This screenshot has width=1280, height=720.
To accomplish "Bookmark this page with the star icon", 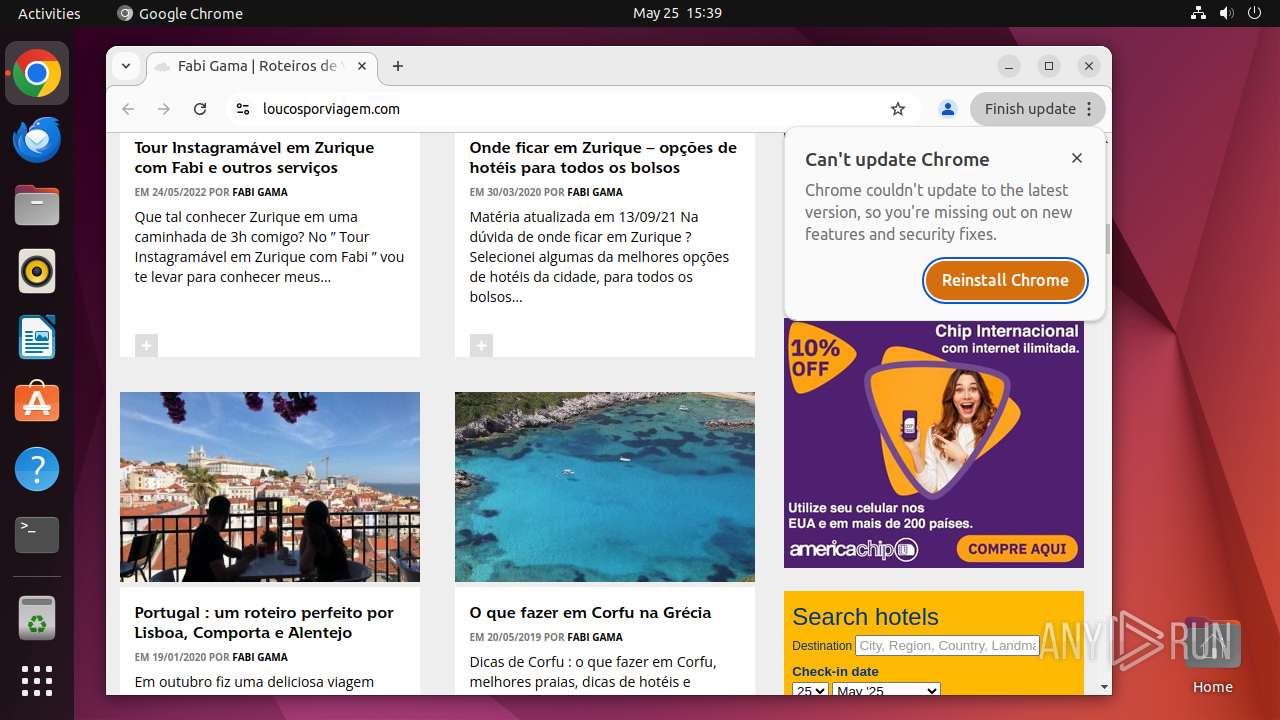I will (898, 109).
